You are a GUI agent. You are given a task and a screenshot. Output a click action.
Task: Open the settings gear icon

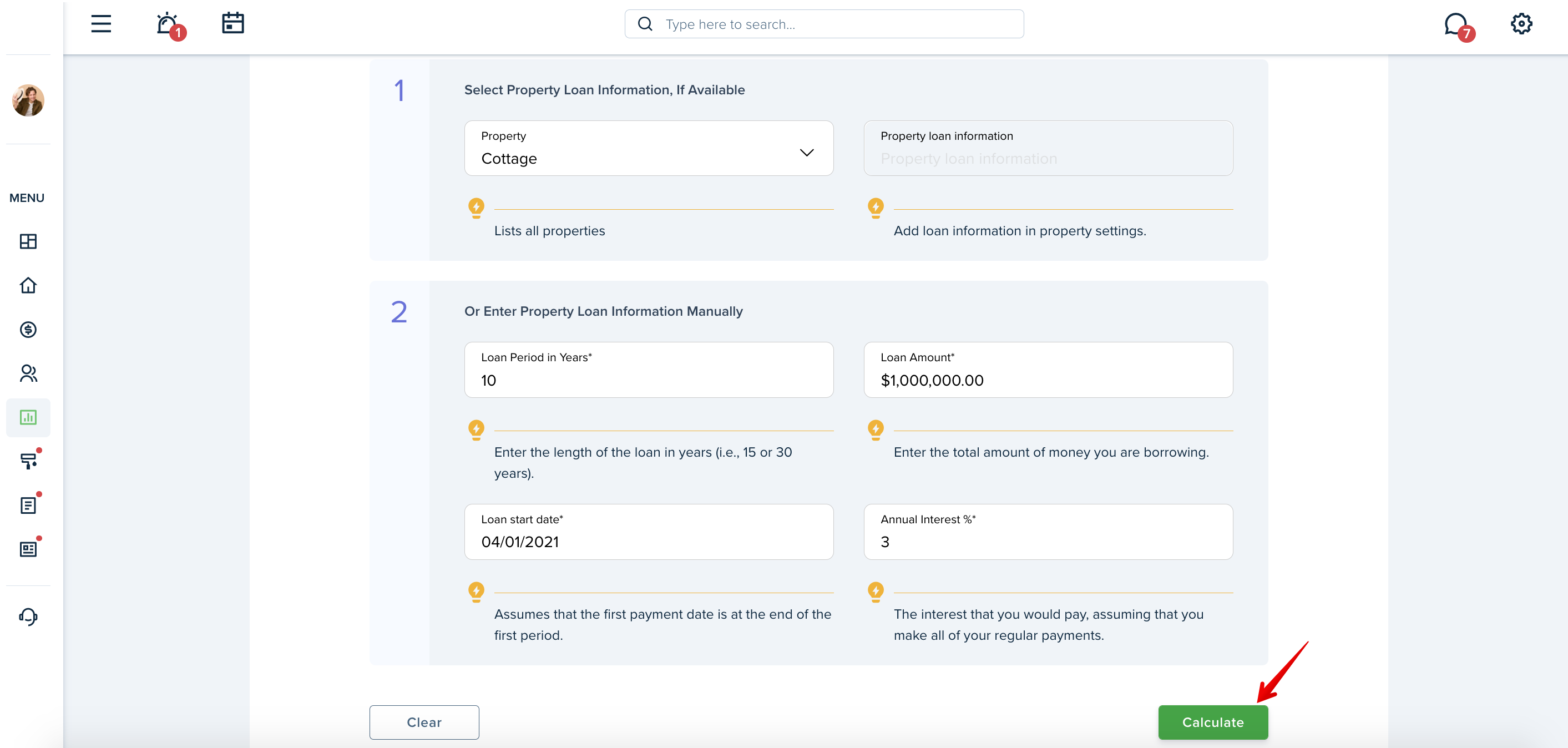coord(1521,24)
